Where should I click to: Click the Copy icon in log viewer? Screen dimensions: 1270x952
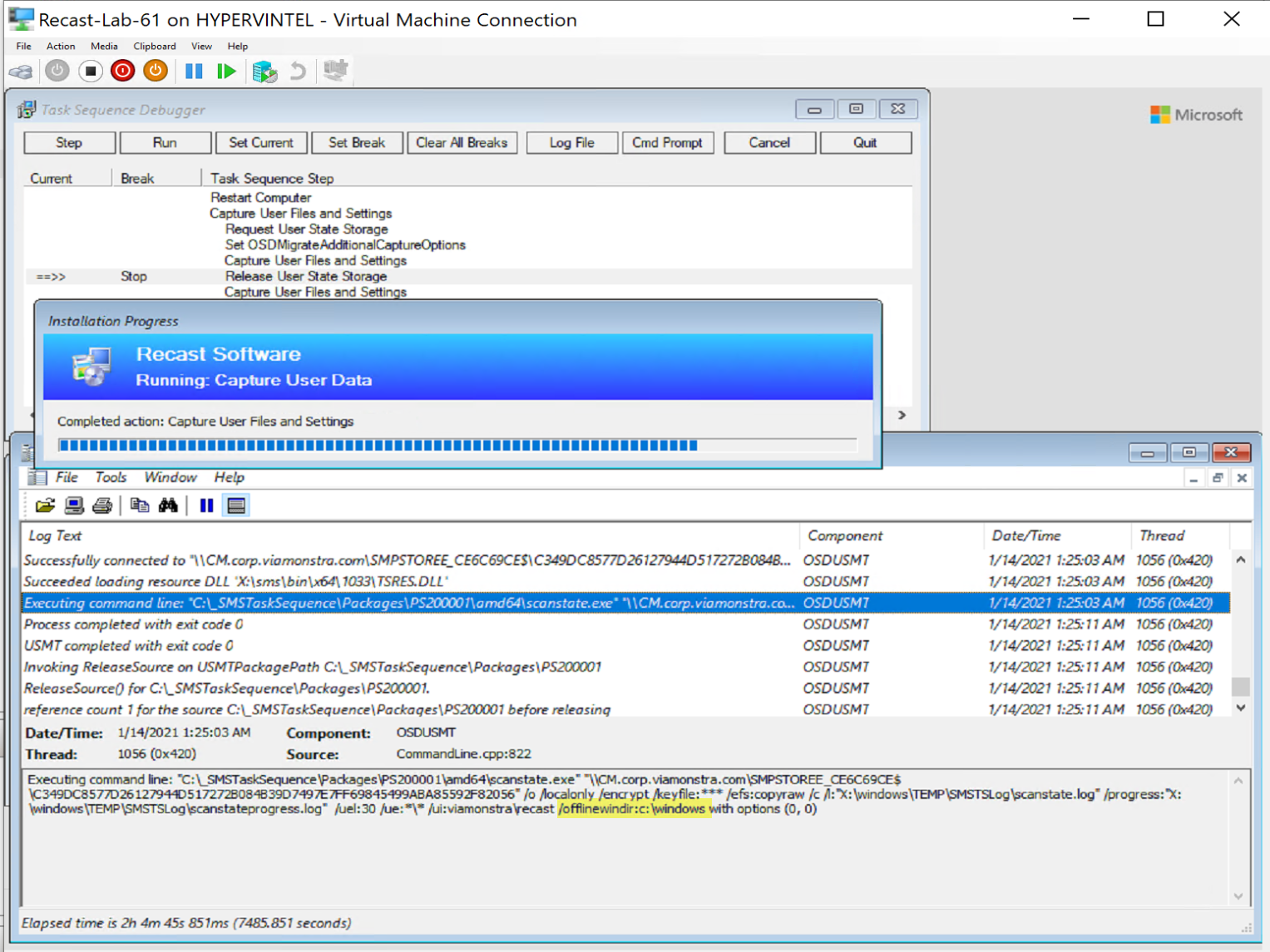(140, 506)
